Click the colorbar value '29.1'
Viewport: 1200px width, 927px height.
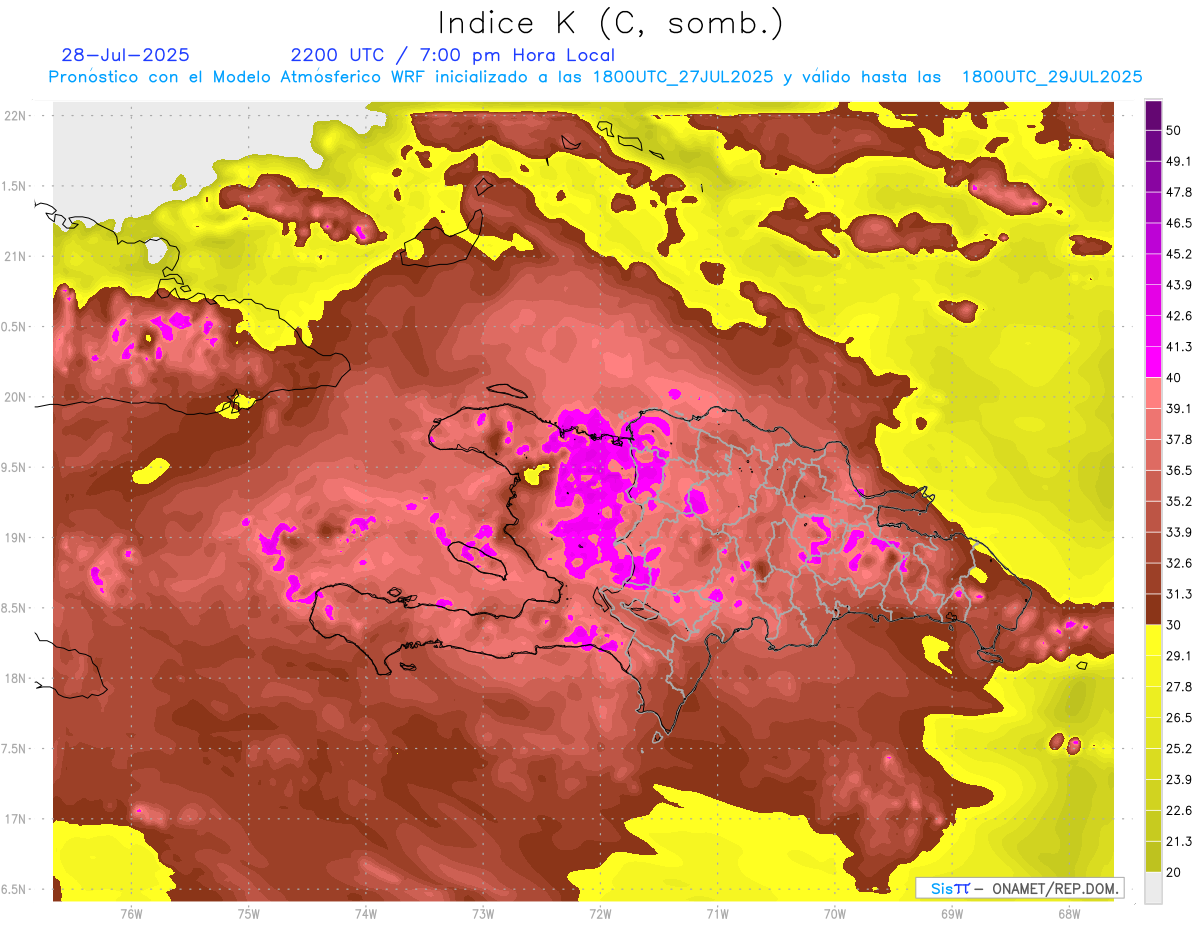1179,655
